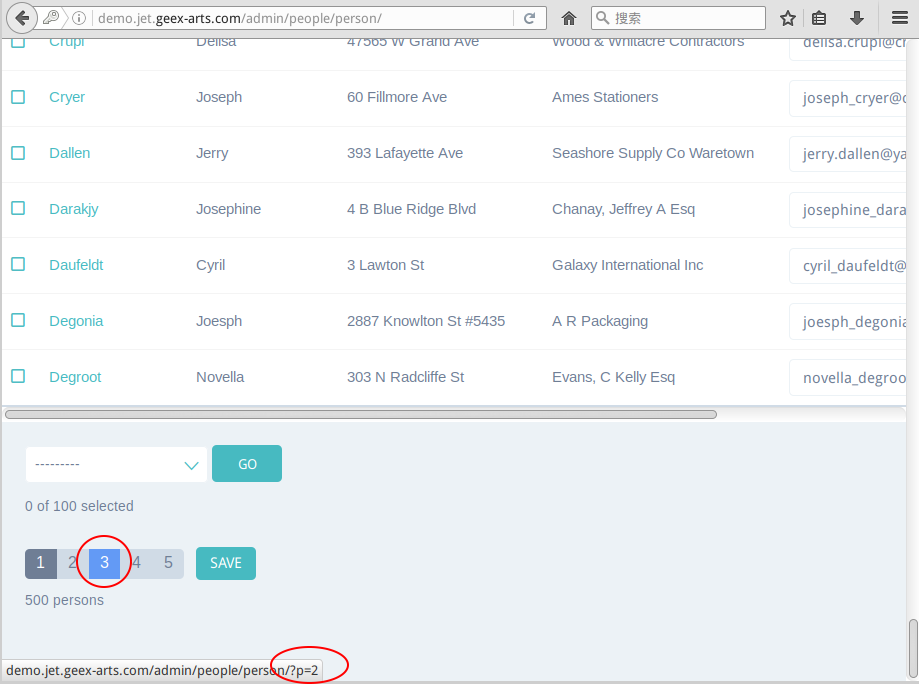The width and height of the screenshot is (919, 684).
Task: Go to pagination page 5
Action: pos(168,563)
